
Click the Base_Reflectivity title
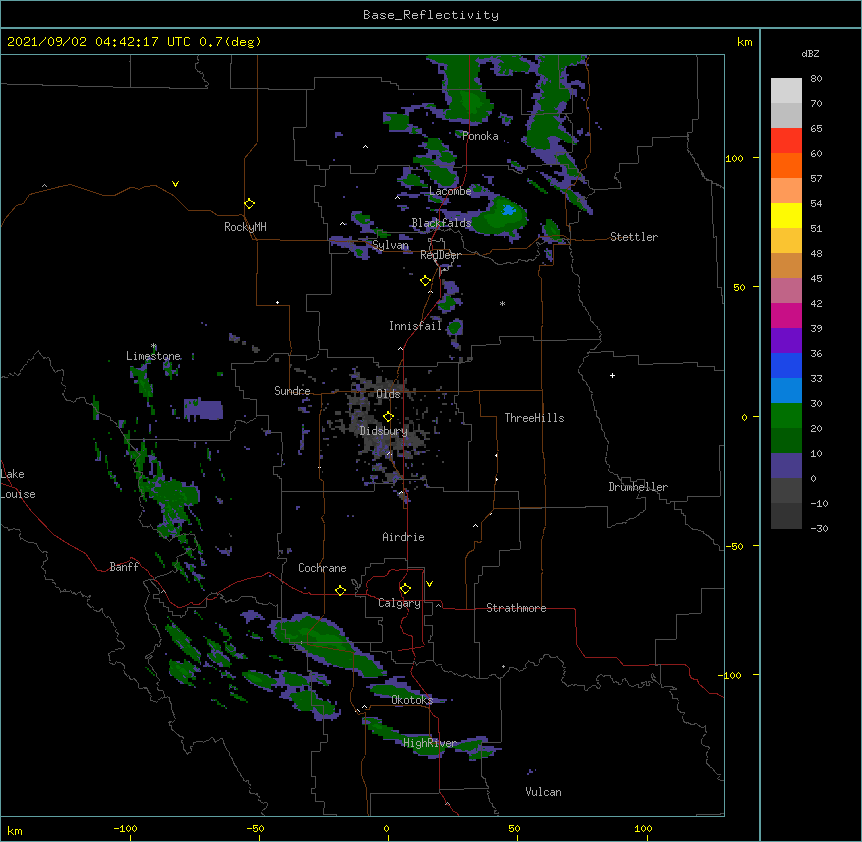pos(431,15)
